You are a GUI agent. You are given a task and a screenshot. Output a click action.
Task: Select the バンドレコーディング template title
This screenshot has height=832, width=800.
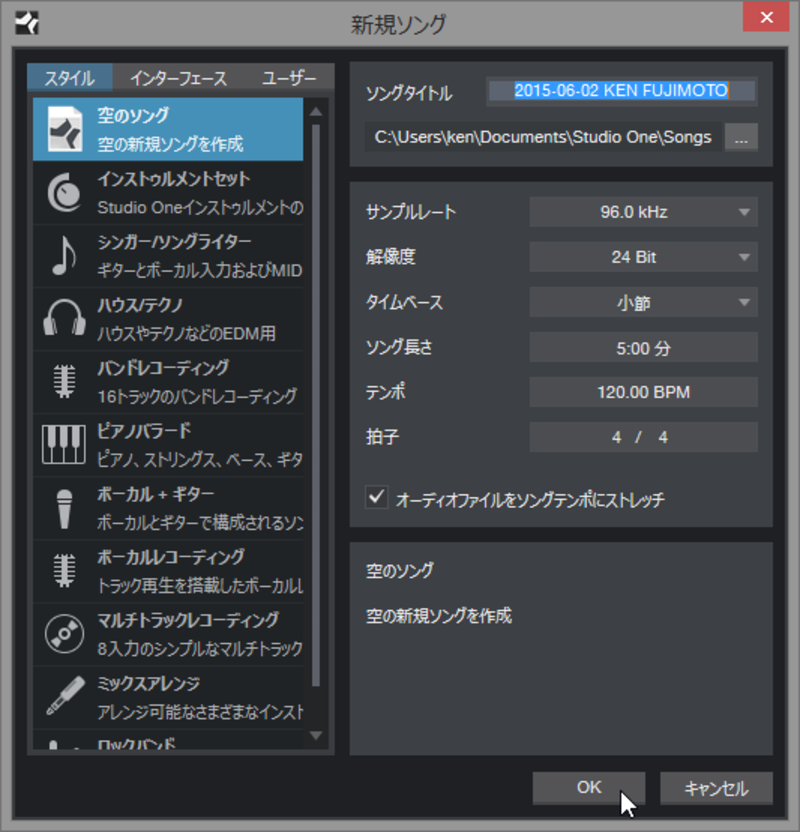click(163, 368)
